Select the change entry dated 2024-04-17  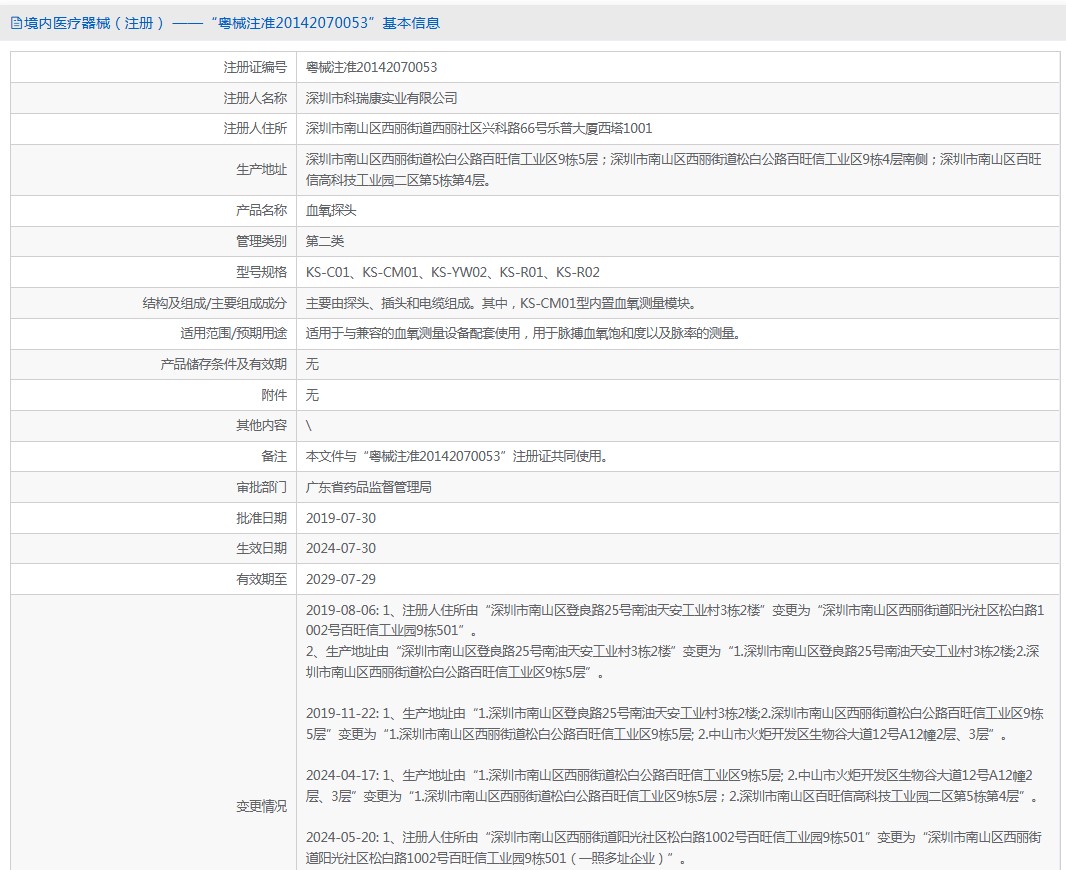tap(672, 786)
